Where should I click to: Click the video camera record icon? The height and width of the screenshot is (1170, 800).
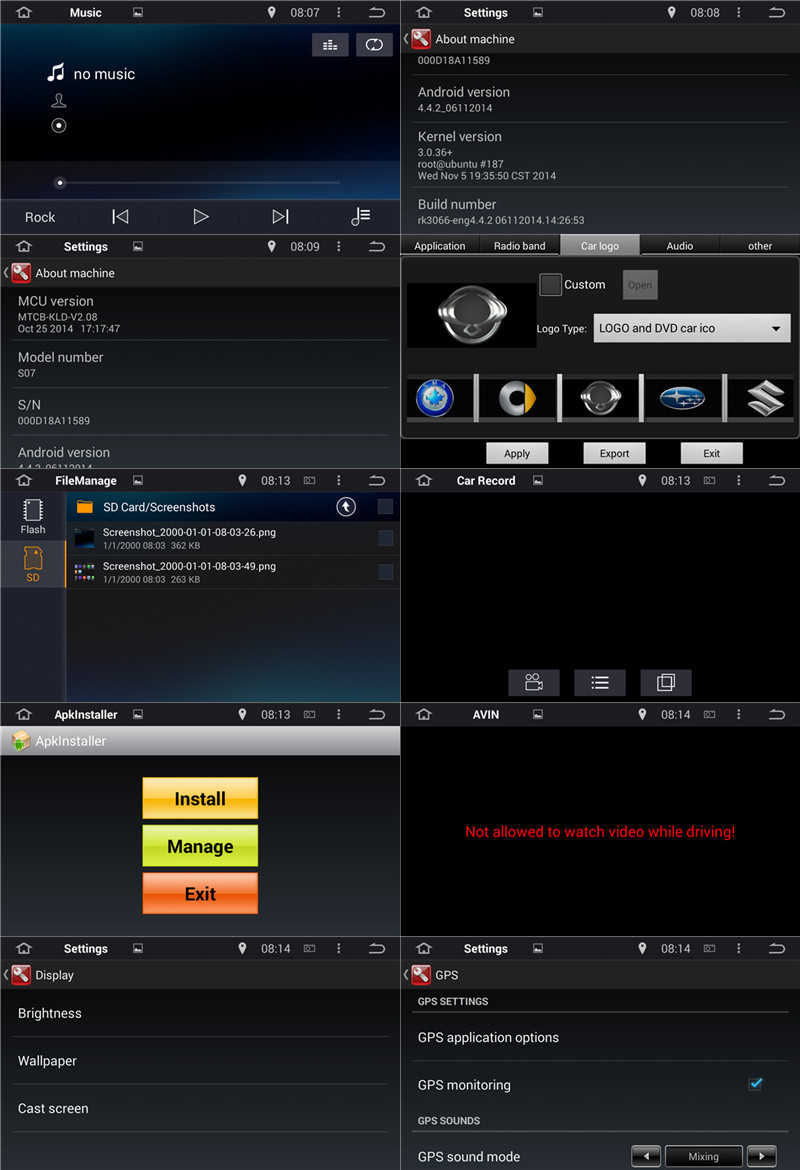[534, 682]
